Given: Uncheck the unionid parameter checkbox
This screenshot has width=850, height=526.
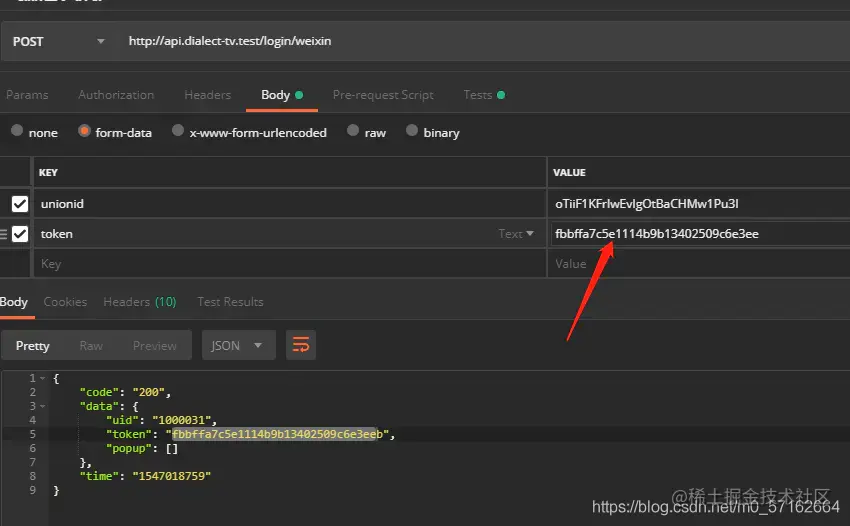Looking at the screenshot, I should [x=20, y=204].
